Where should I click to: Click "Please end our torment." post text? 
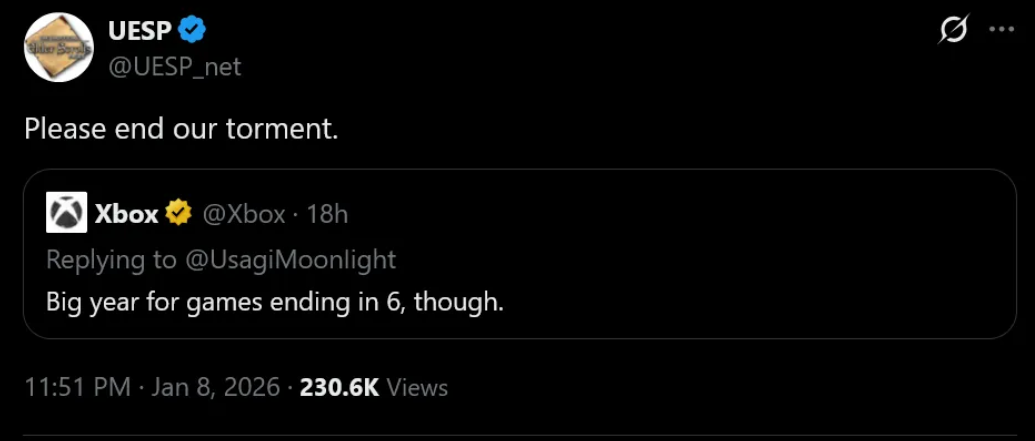coord(181,129)
